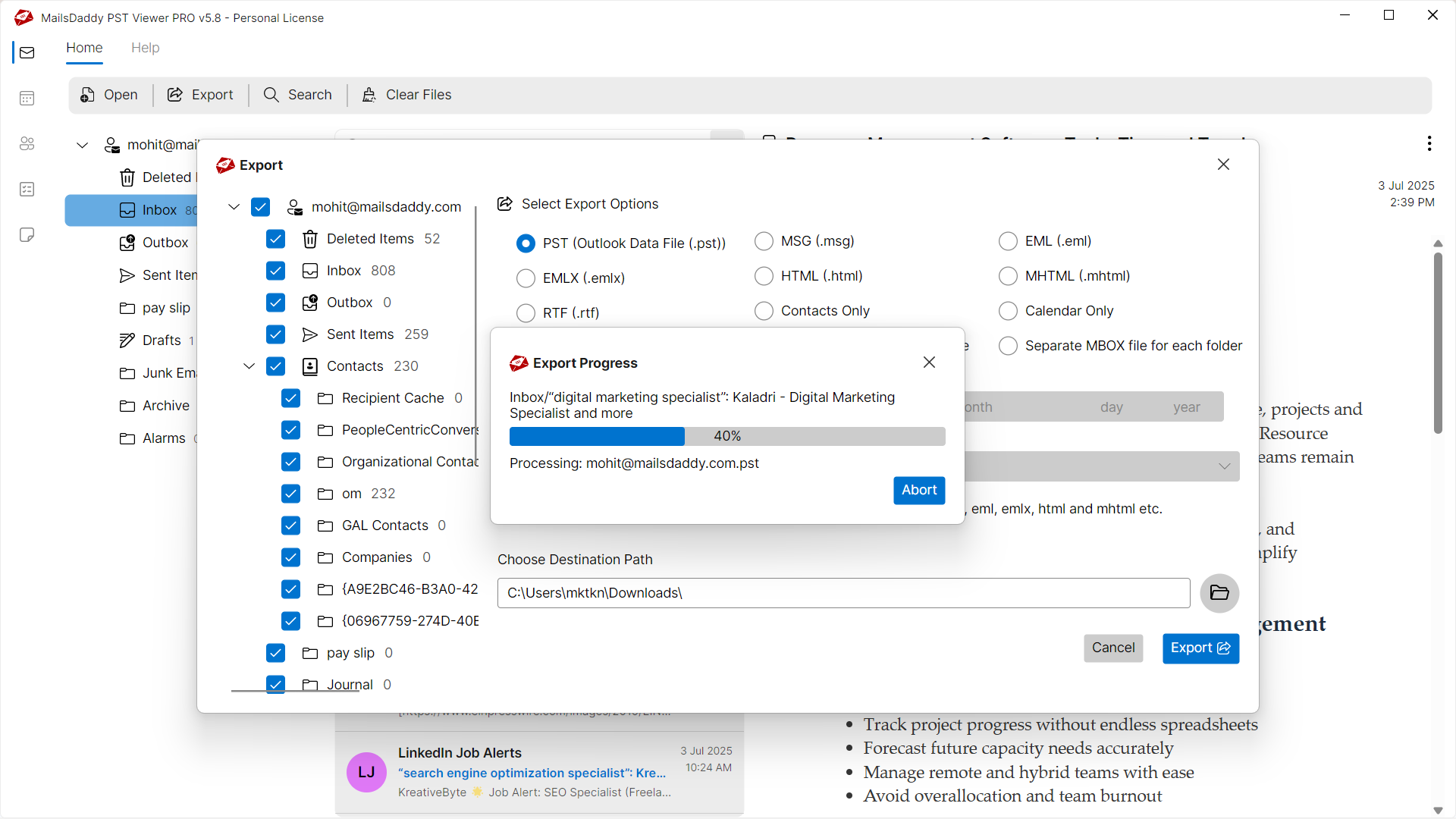Click the Search toolbar button

coord(297,95)
